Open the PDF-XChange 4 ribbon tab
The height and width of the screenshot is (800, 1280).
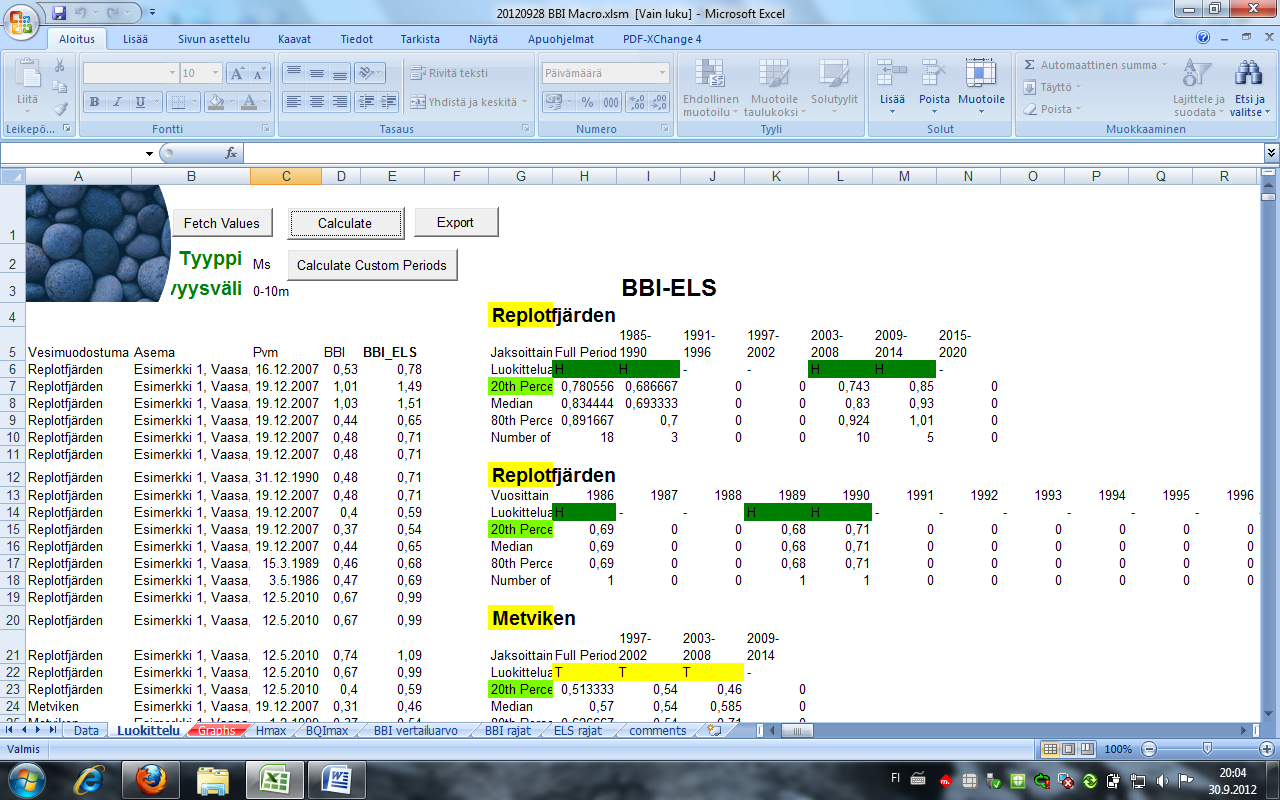[x=662, y=39]
